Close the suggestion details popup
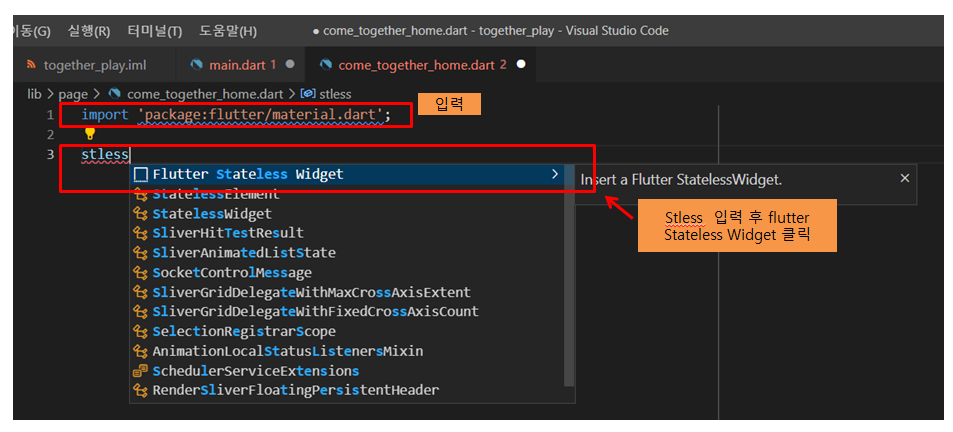This screenshot has width=953, height=432. [904, 178]
